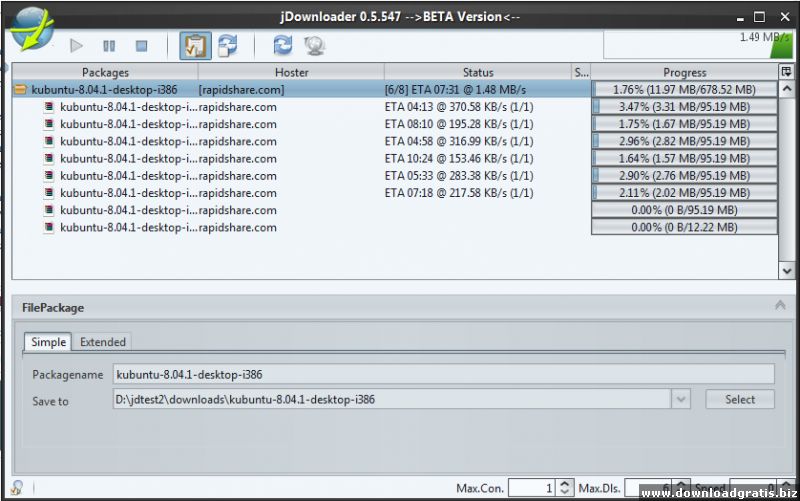This screenshot has width=800, height=501.
Task: Click the status '[6/8] ETA 07:31 @ 1.48 MB/s'
Action: [x=455, y=90]
